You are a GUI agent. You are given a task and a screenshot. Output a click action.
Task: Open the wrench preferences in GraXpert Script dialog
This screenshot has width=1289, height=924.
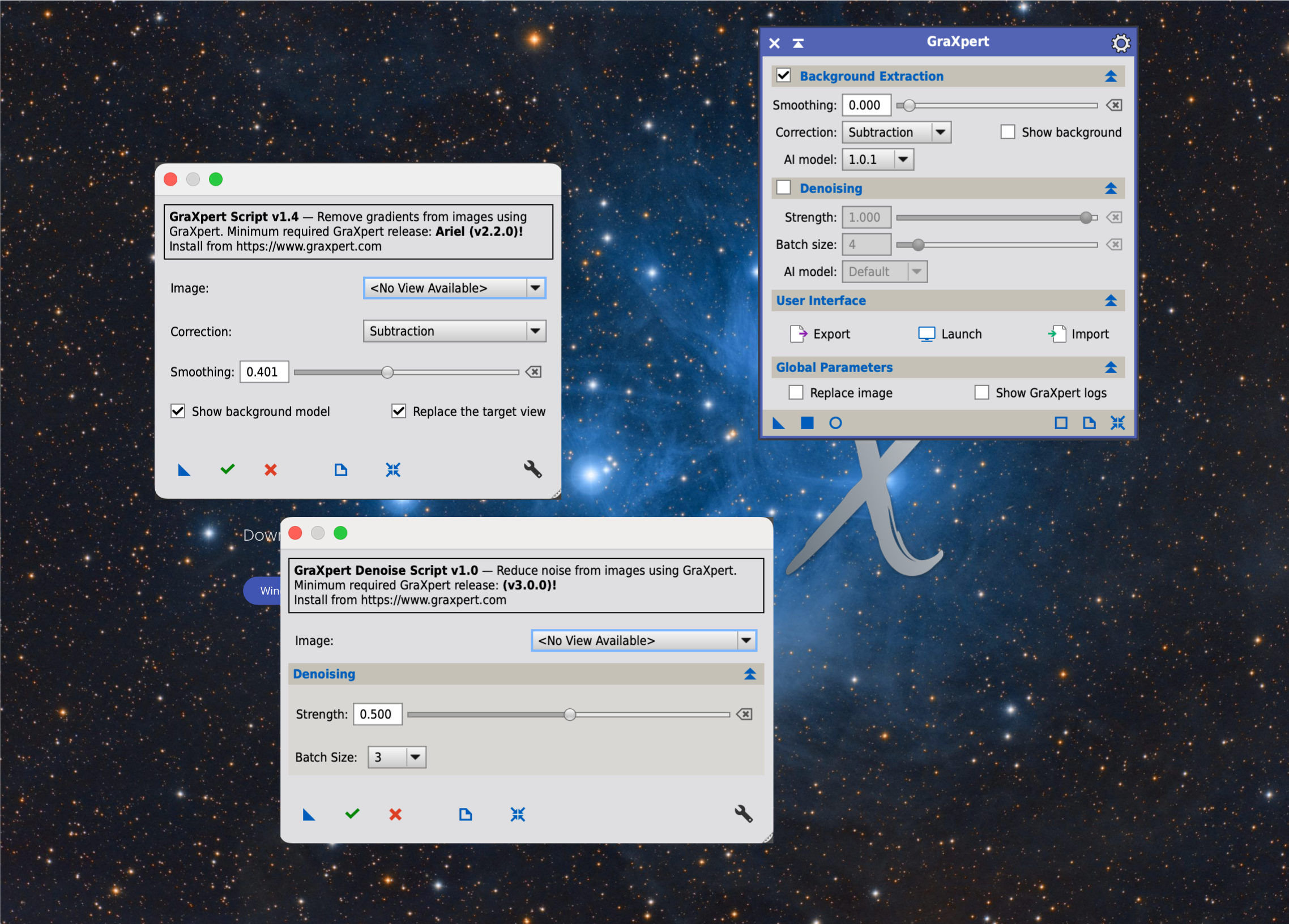(532, 469)
